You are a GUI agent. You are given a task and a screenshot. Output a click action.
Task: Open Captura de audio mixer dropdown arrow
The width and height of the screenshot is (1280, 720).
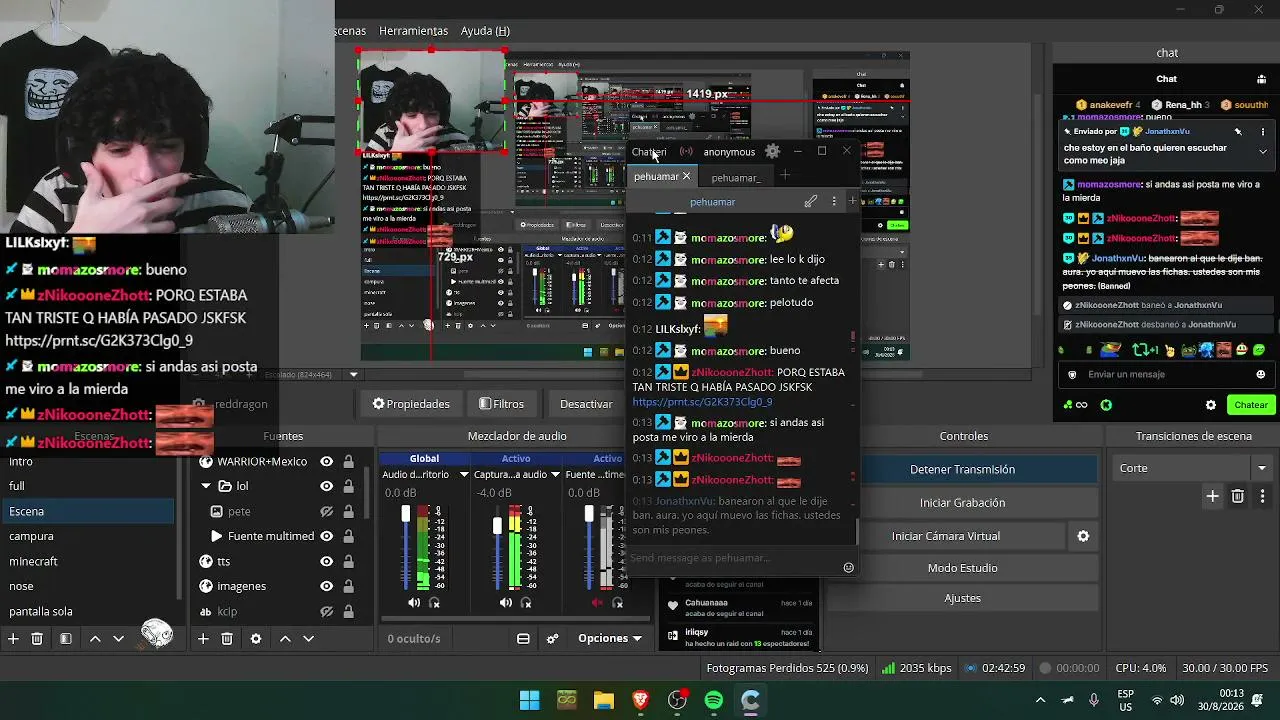pyautogui.click(x=555, y=475)
